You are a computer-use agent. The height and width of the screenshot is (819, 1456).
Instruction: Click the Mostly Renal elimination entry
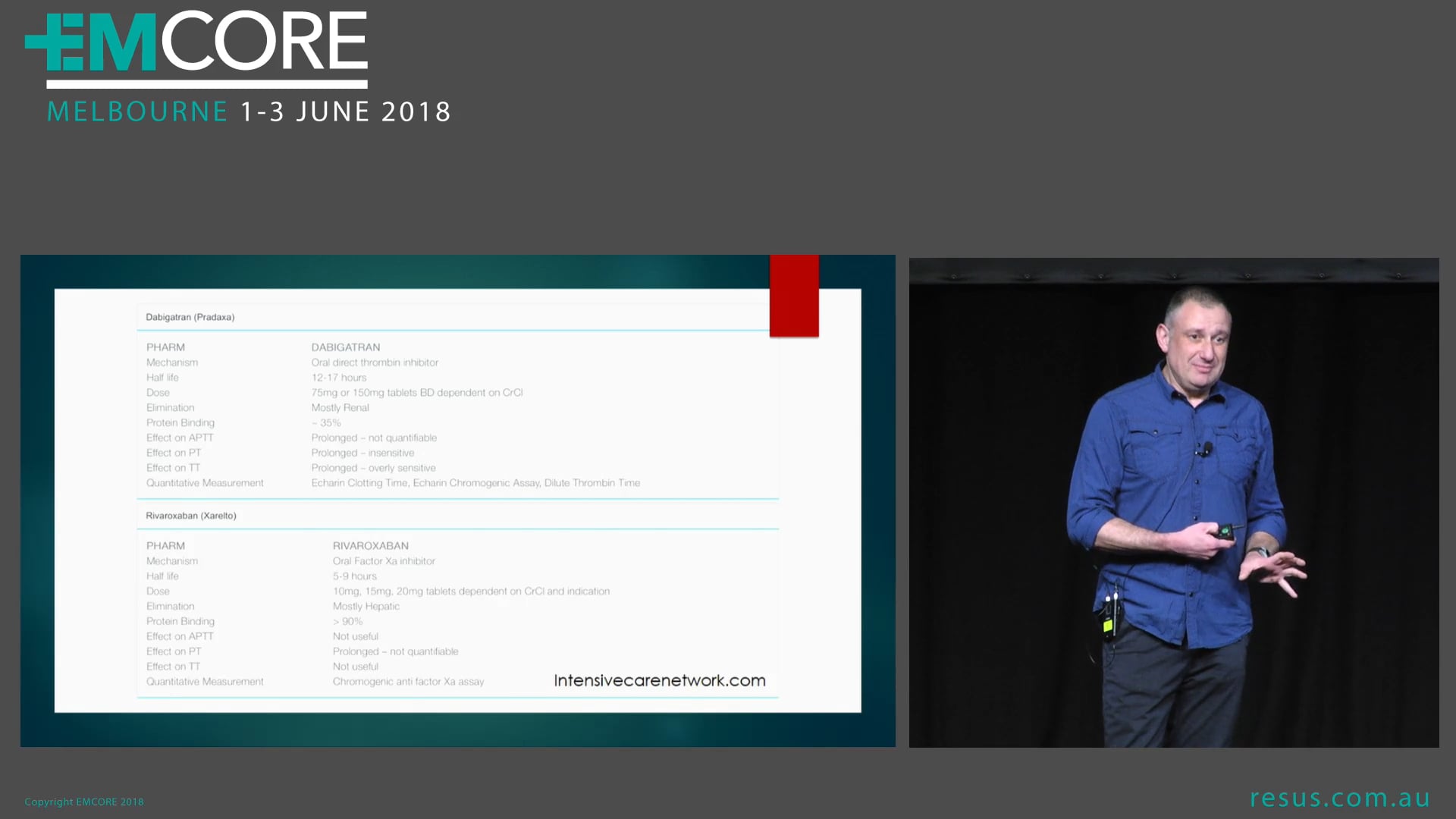click(340, 407)
